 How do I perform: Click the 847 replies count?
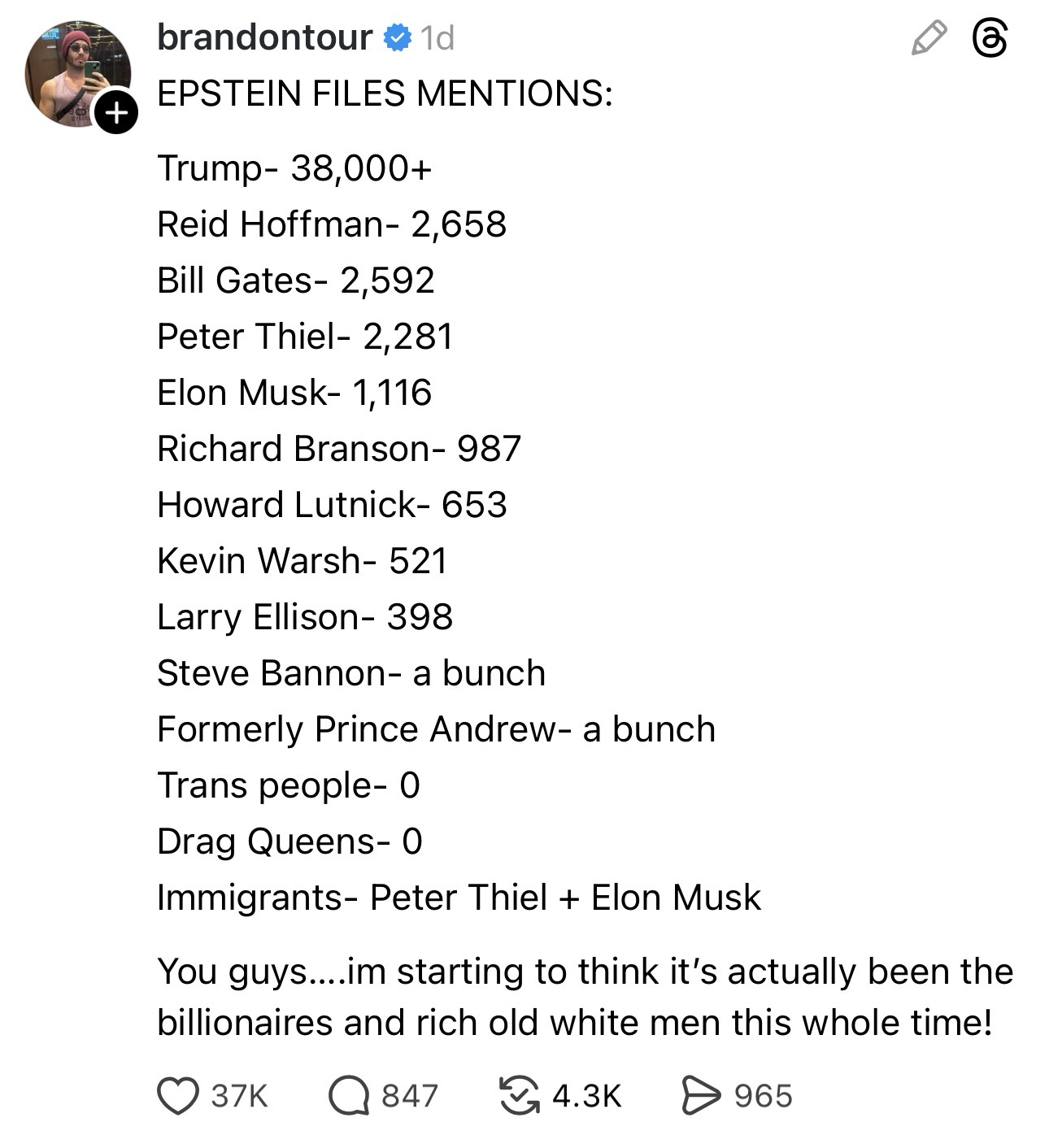[410, 1096]
